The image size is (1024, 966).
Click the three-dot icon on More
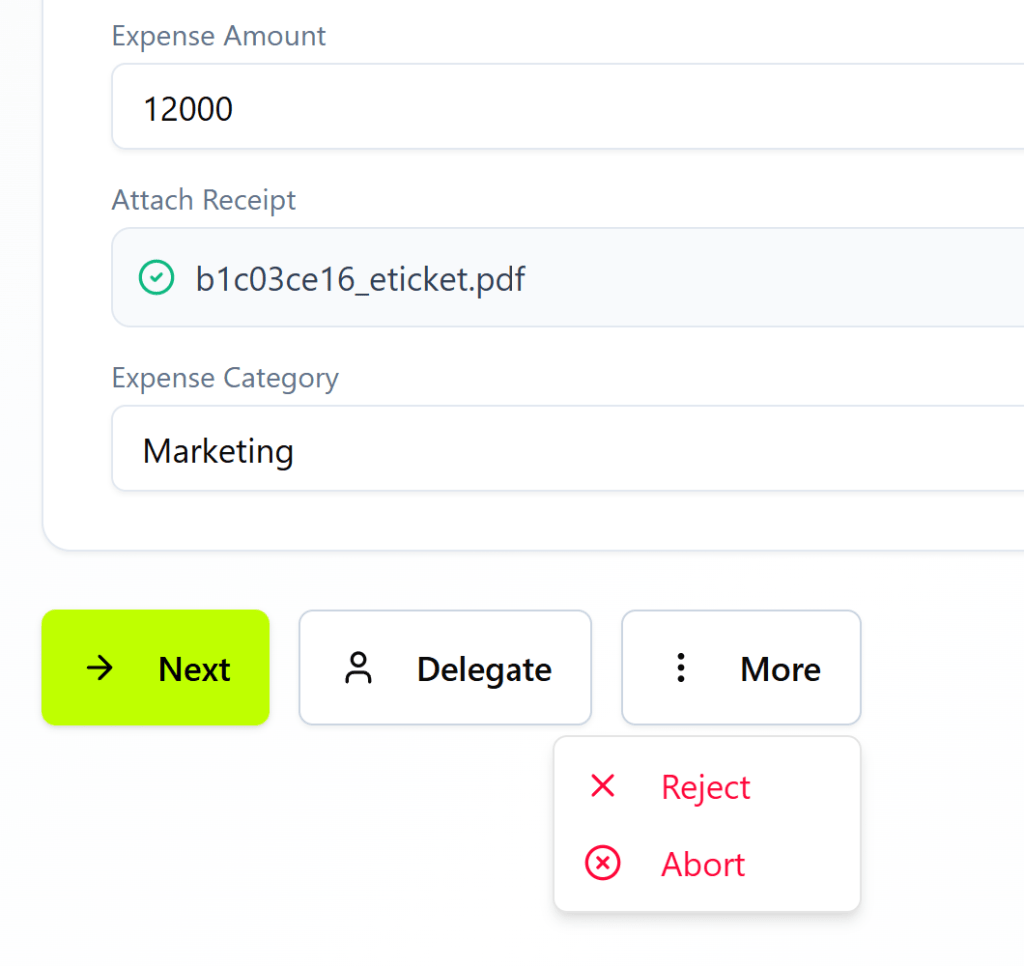681,668
